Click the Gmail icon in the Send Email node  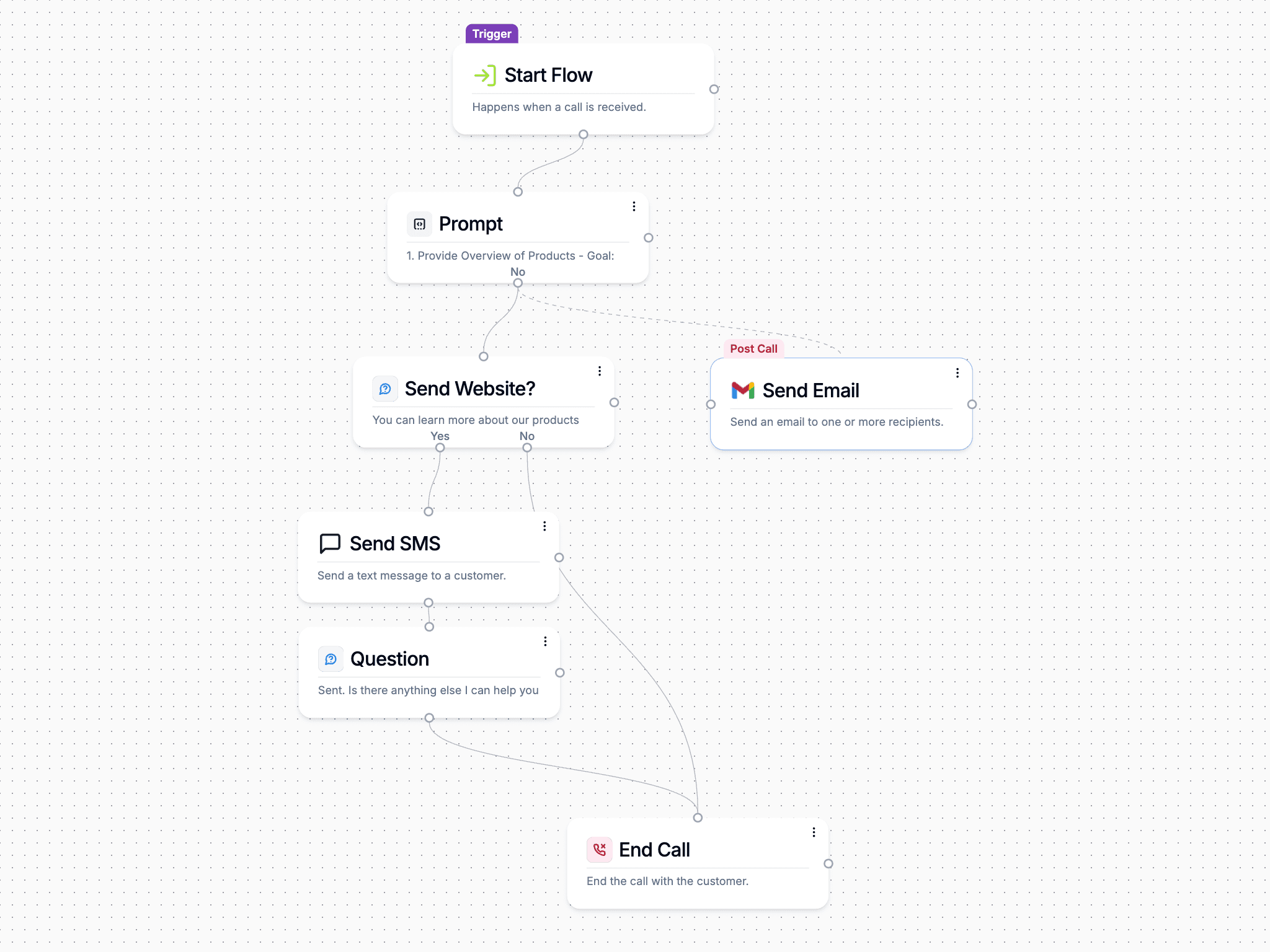tap(743, 390)
